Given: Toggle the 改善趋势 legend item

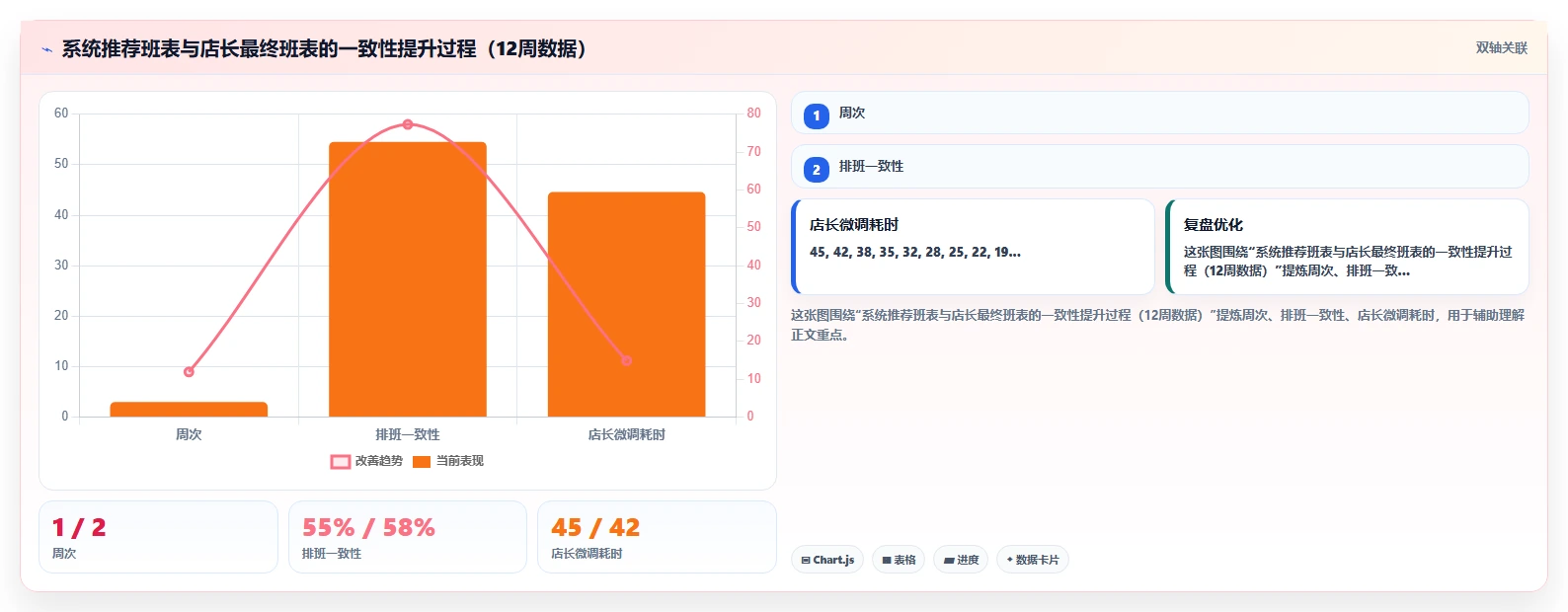Looking at the screenshot, I should click(366, 461).
